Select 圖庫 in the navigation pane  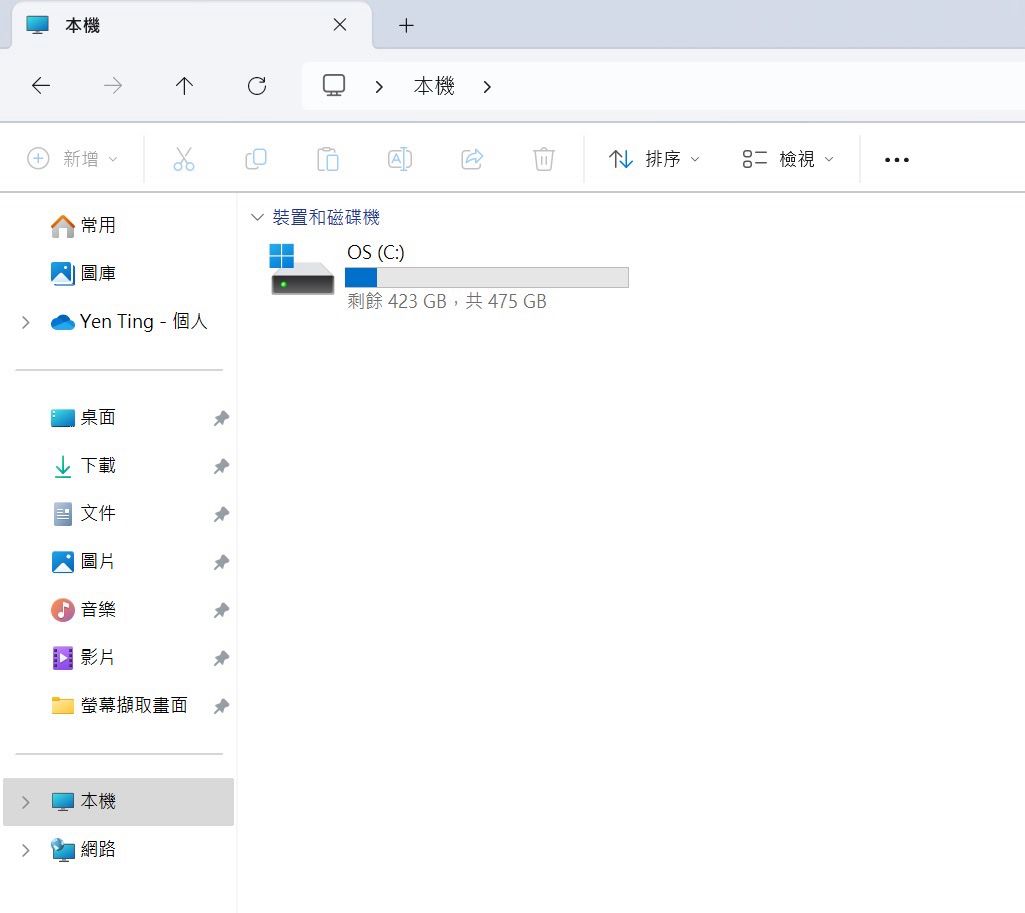point(97,273)
